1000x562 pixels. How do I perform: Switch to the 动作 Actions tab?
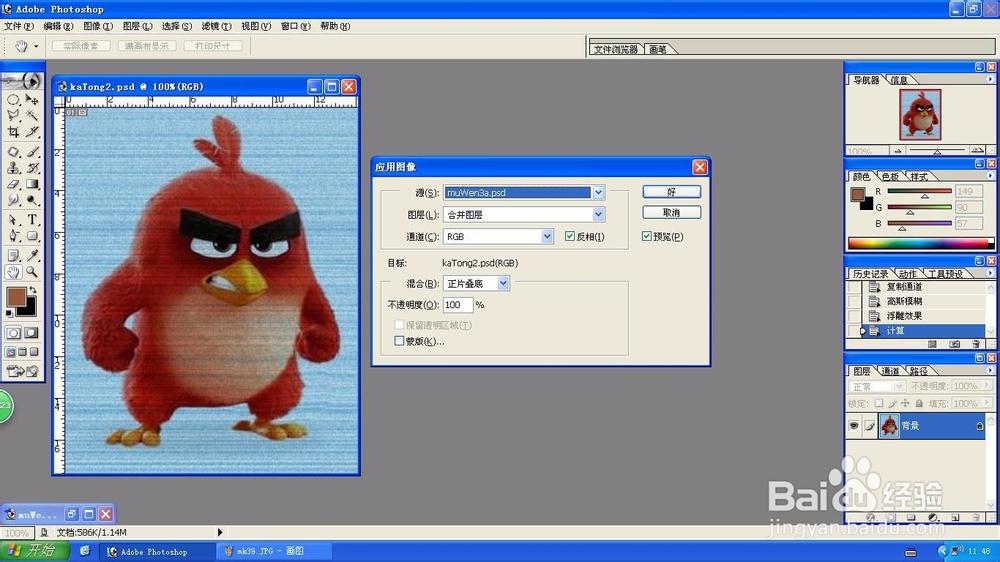coord(907,274)
